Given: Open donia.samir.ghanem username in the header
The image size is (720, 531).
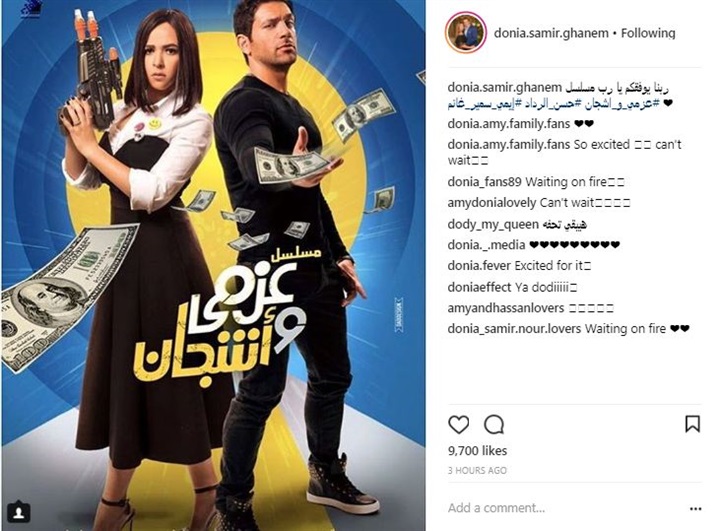Looking at the screenshot, I should pos(551,33).
